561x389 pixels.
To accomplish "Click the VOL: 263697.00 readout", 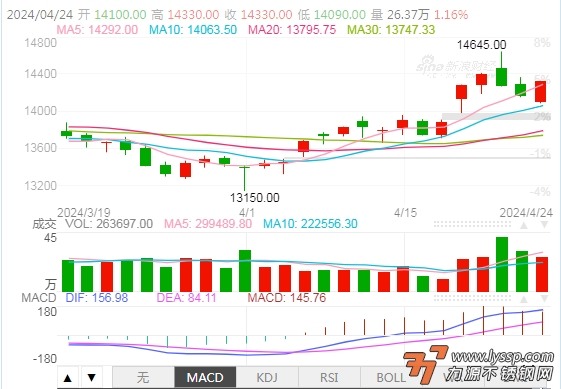I will coord(109,224).
